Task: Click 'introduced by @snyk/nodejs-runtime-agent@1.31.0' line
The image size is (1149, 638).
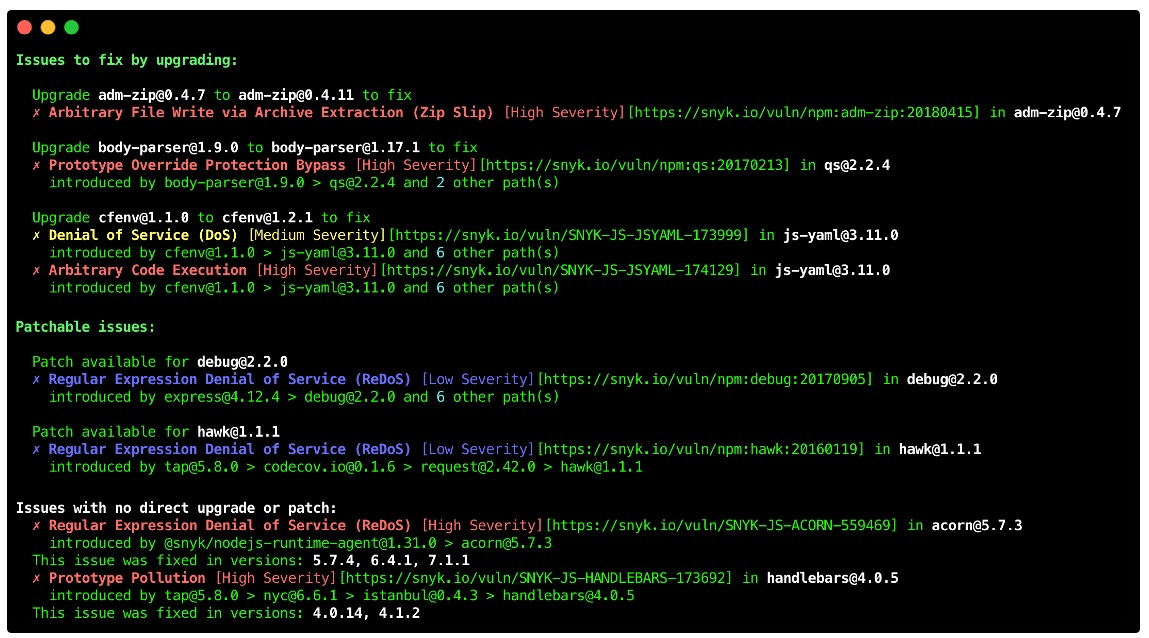Action: point(300,544)
